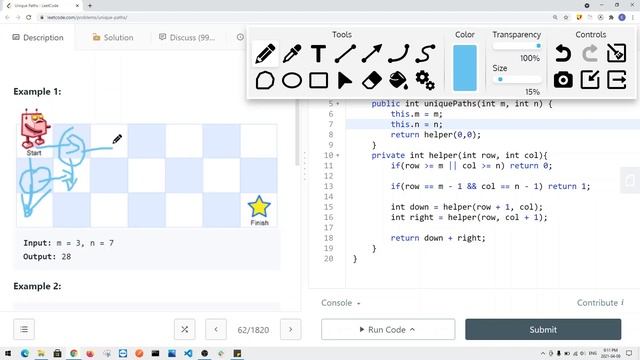Image resolution: width=640 pixels, height=360 pixels.
Task: Adjust the brush Size slider
Action: click(517, 79)
